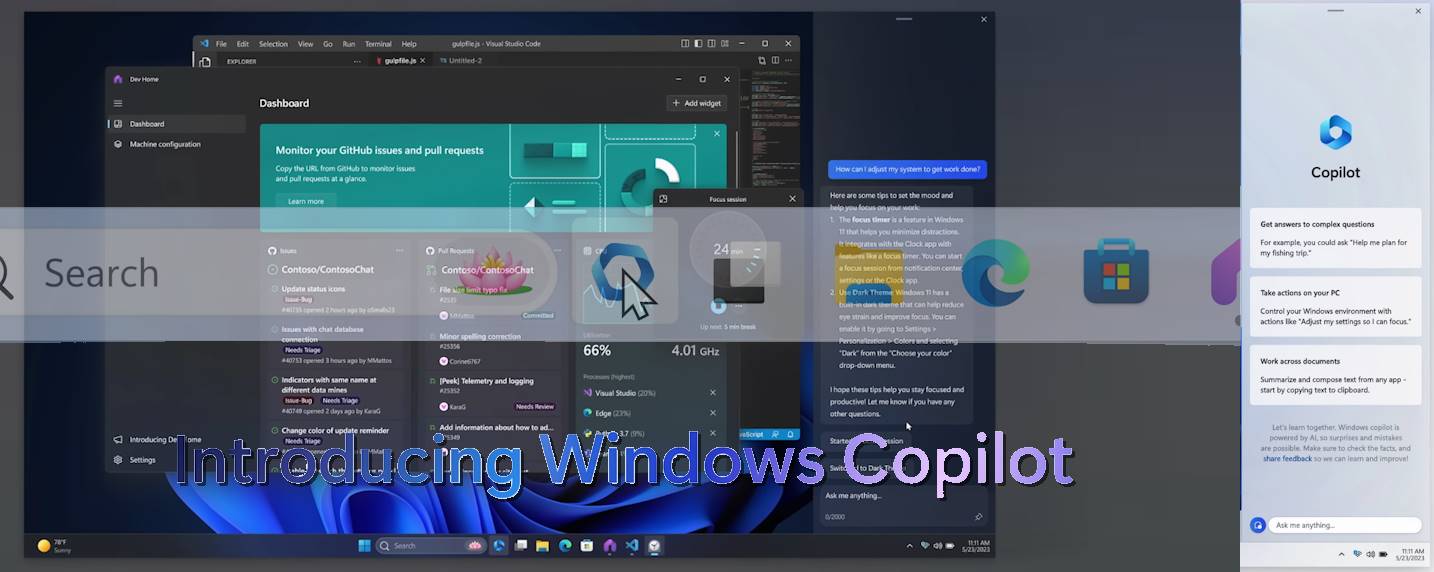The width and height of the screenshot is (1434, 572).
Task: Select Dashboard in Dev Home sidebar
Action: 177,124
